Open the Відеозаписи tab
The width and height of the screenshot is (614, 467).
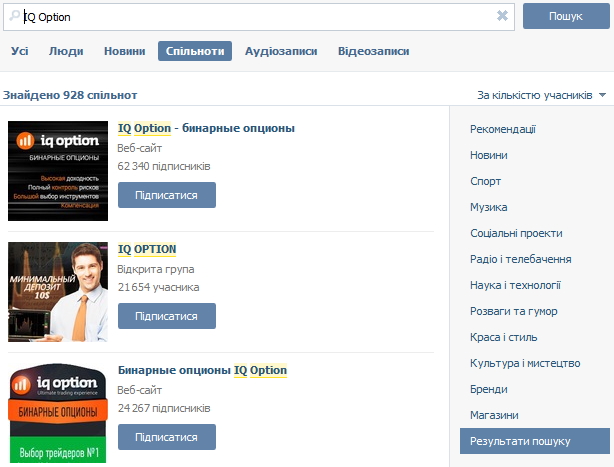pos(374,51)
